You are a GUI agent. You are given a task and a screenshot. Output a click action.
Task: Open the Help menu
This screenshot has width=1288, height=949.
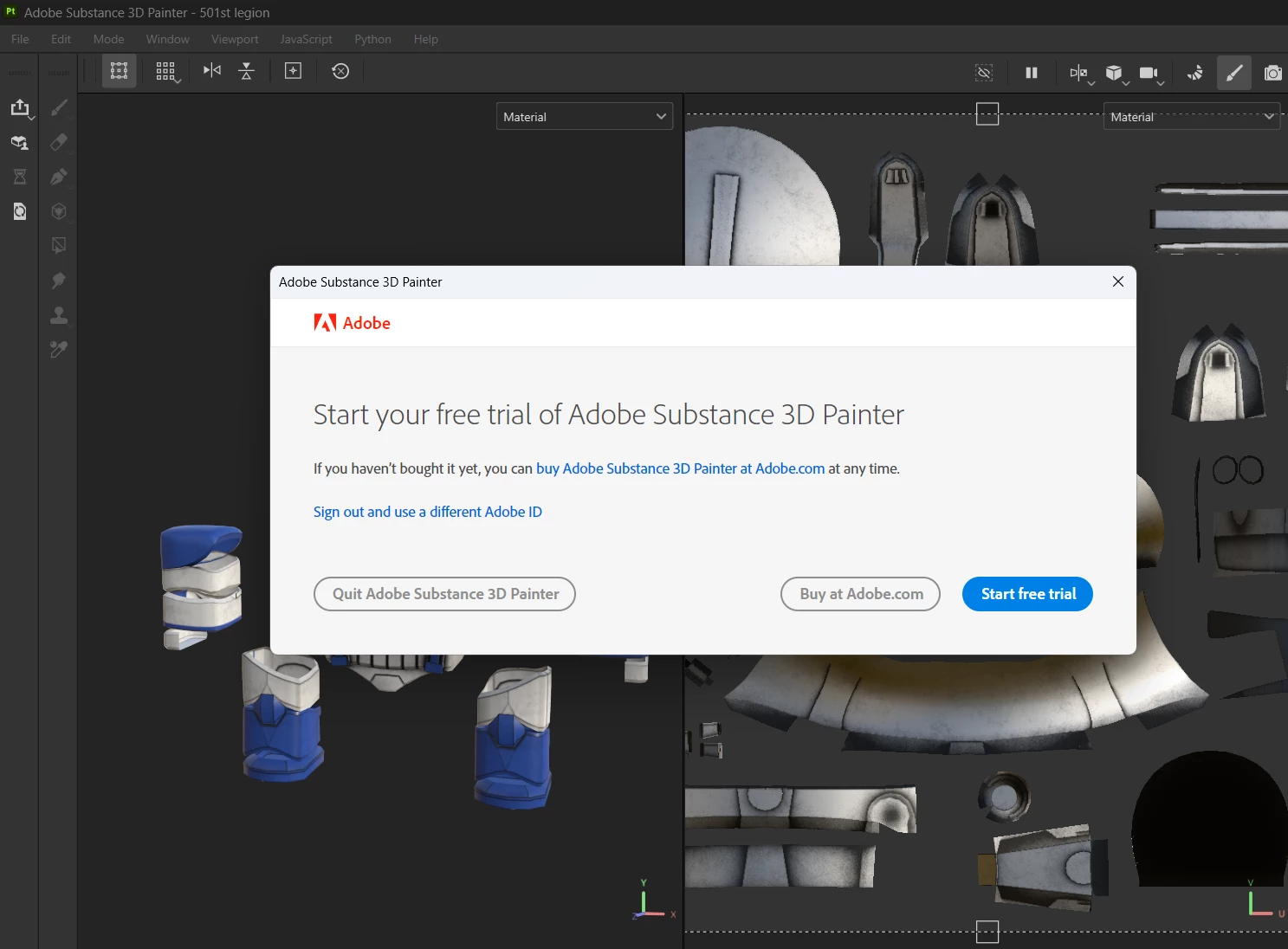(425, 39)
